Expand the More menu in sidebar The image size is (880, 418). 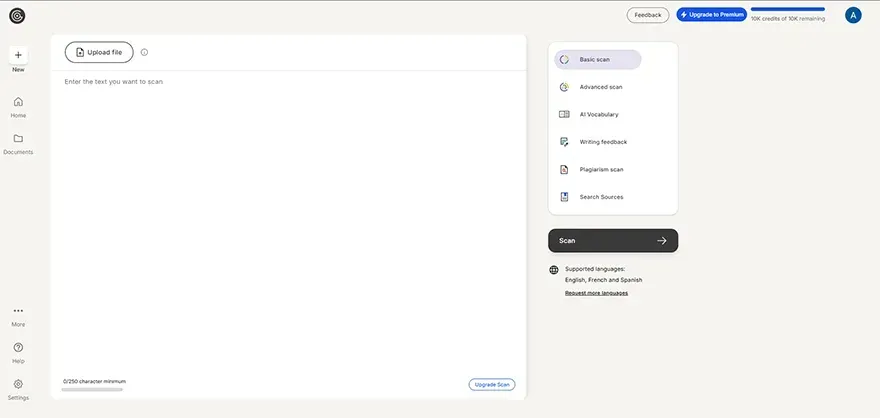[x=18, y=311]
